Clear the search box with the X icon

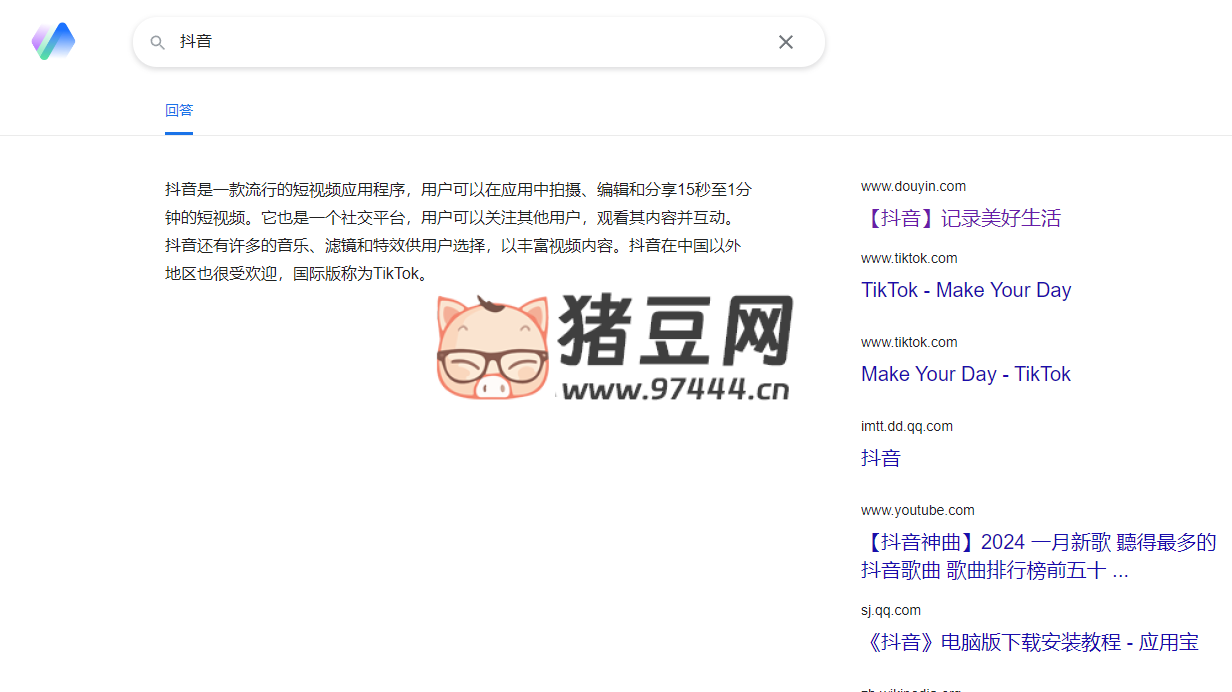(786, 42)
